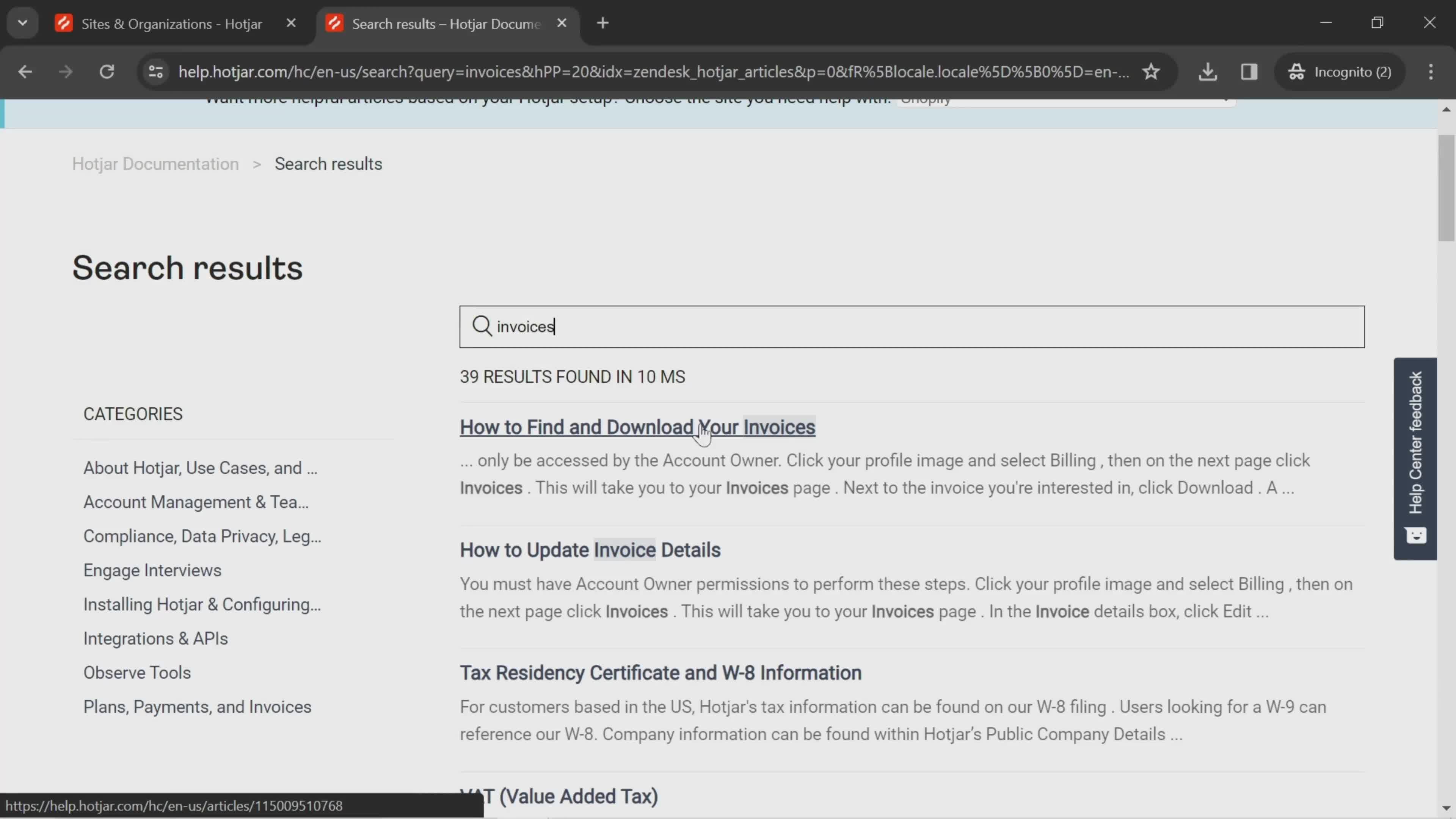1456x819 pixels.
Task: Click the scrollbar down arrow
Action: [x=1447, y=808]
